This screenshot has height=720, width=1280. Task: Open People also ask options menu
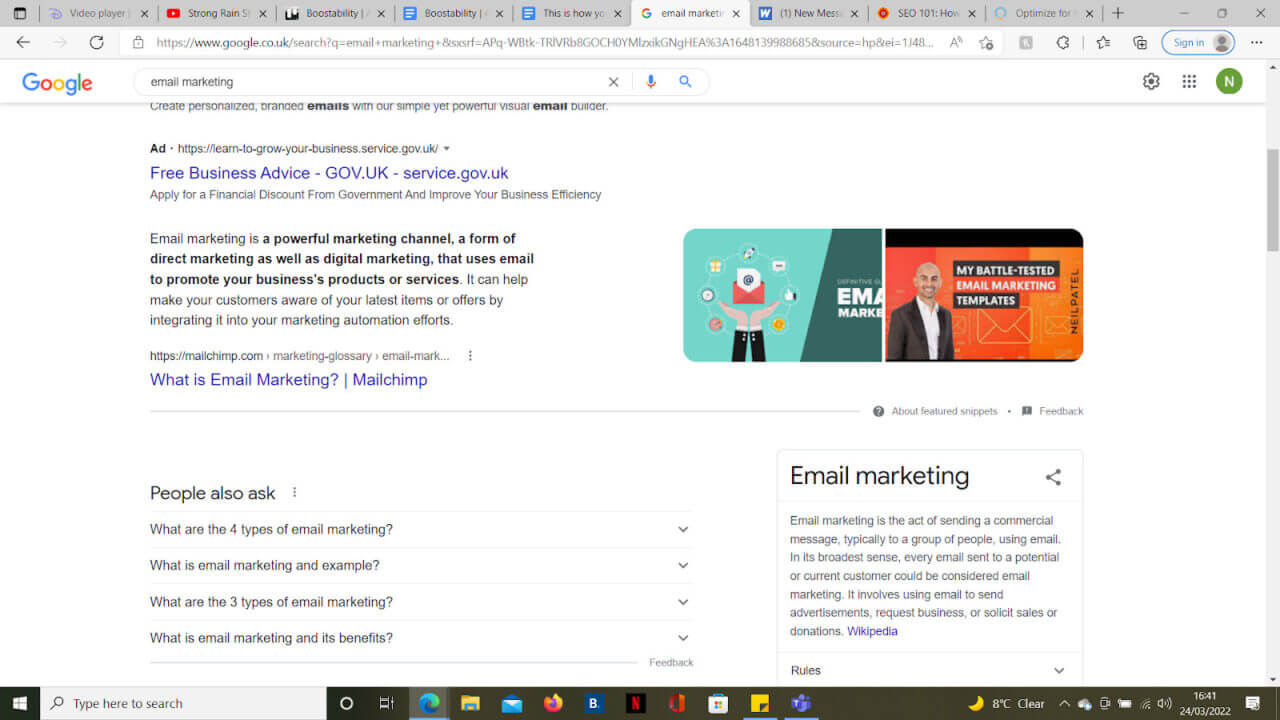294,492
